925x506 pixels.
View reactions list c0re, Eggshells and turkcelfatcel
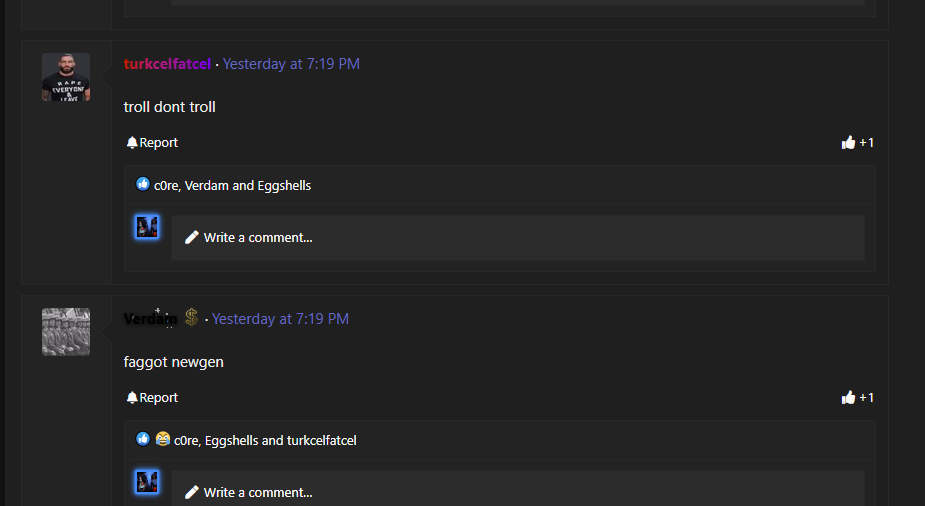pyautogui.click(x=265, y=441)
